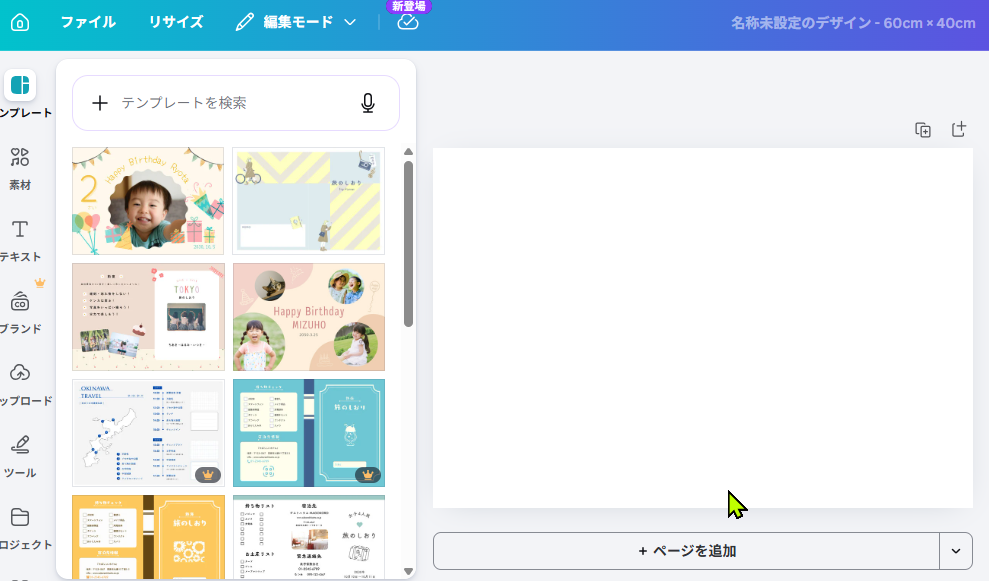Screen dimensions: 989x581
Task: Click the 新登場 badge
Action: tap(408, 6)
